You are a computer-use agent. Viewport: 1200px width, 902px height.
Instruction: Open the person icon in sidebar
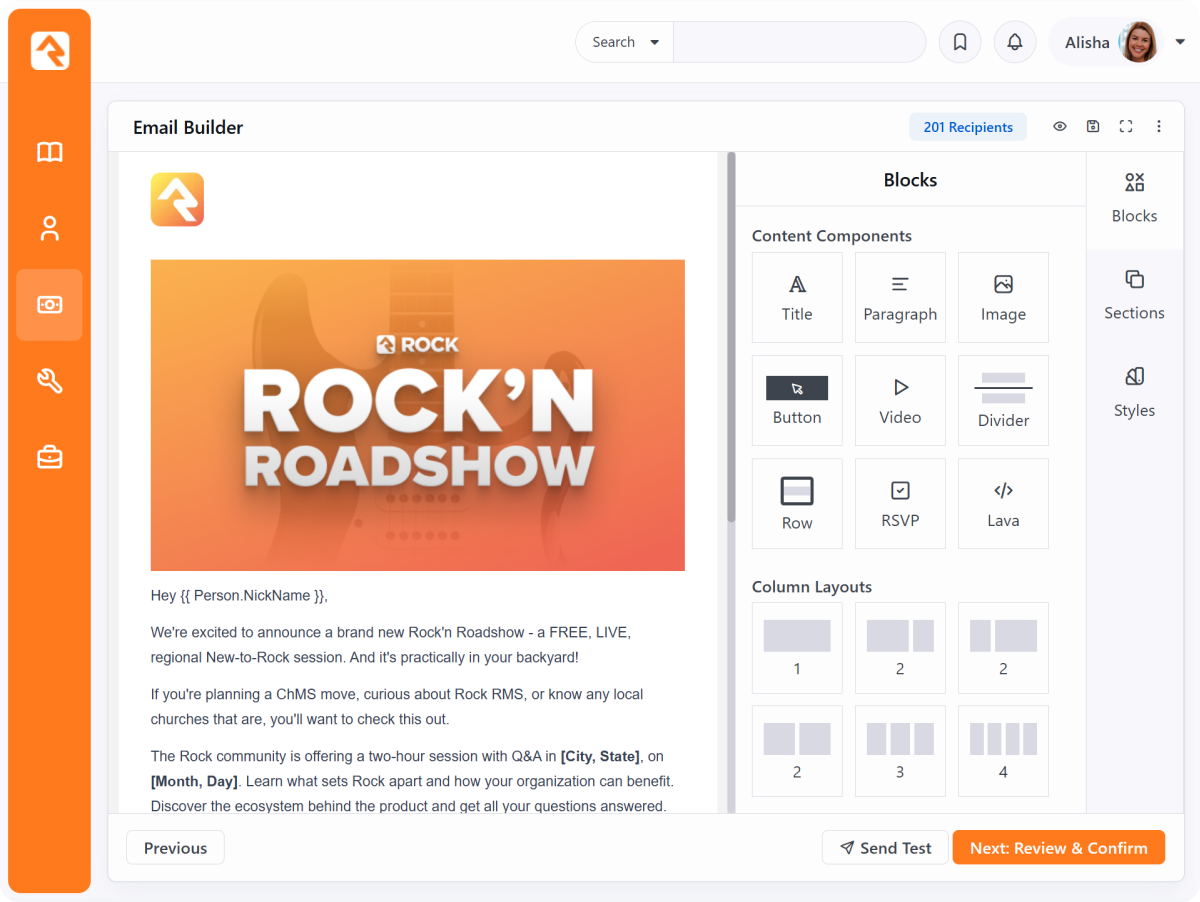(x=50, y=228)
